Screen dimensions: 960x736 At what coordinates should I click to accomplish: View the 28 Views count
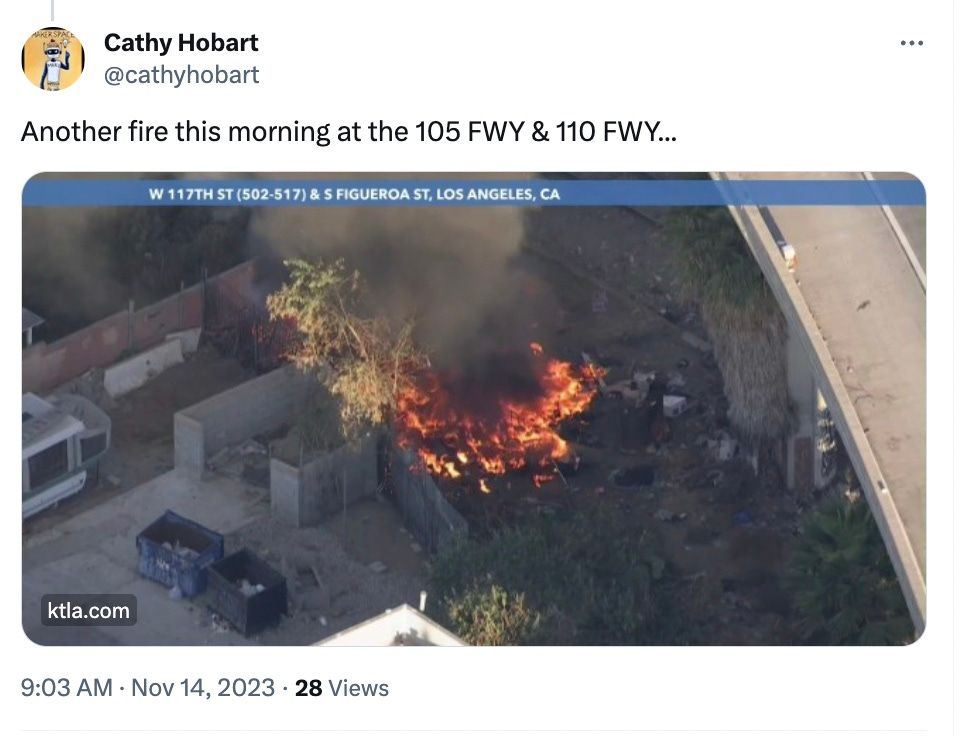pyautogui.click(x=342, y=688)
